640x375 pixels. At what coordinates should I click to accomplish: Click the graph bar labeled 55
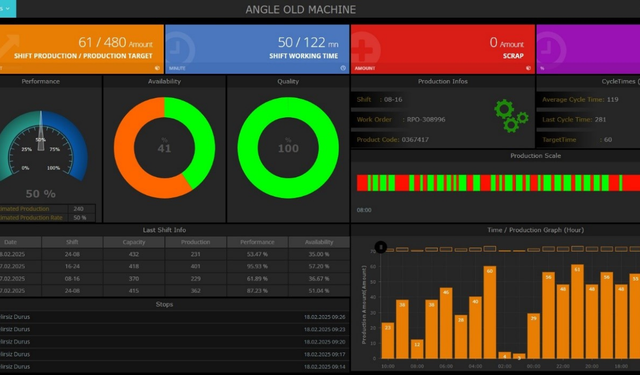click(635, 316)
